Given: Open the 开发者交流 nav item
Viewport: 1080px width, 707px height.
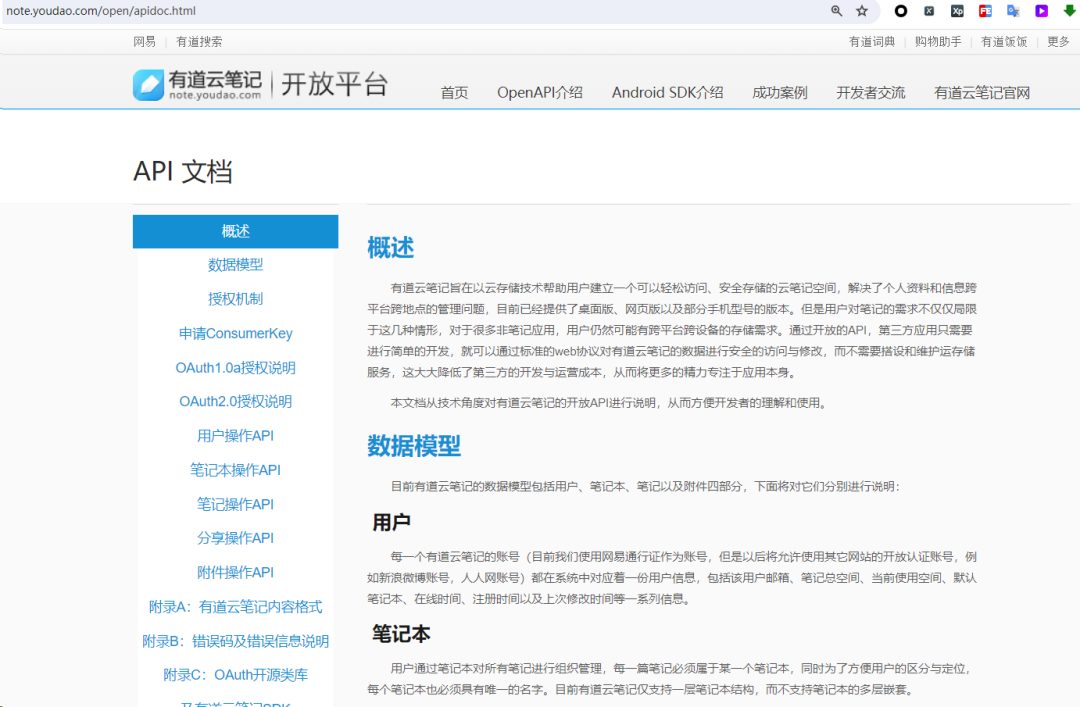Looking at the screenshot, I should 871,93.
